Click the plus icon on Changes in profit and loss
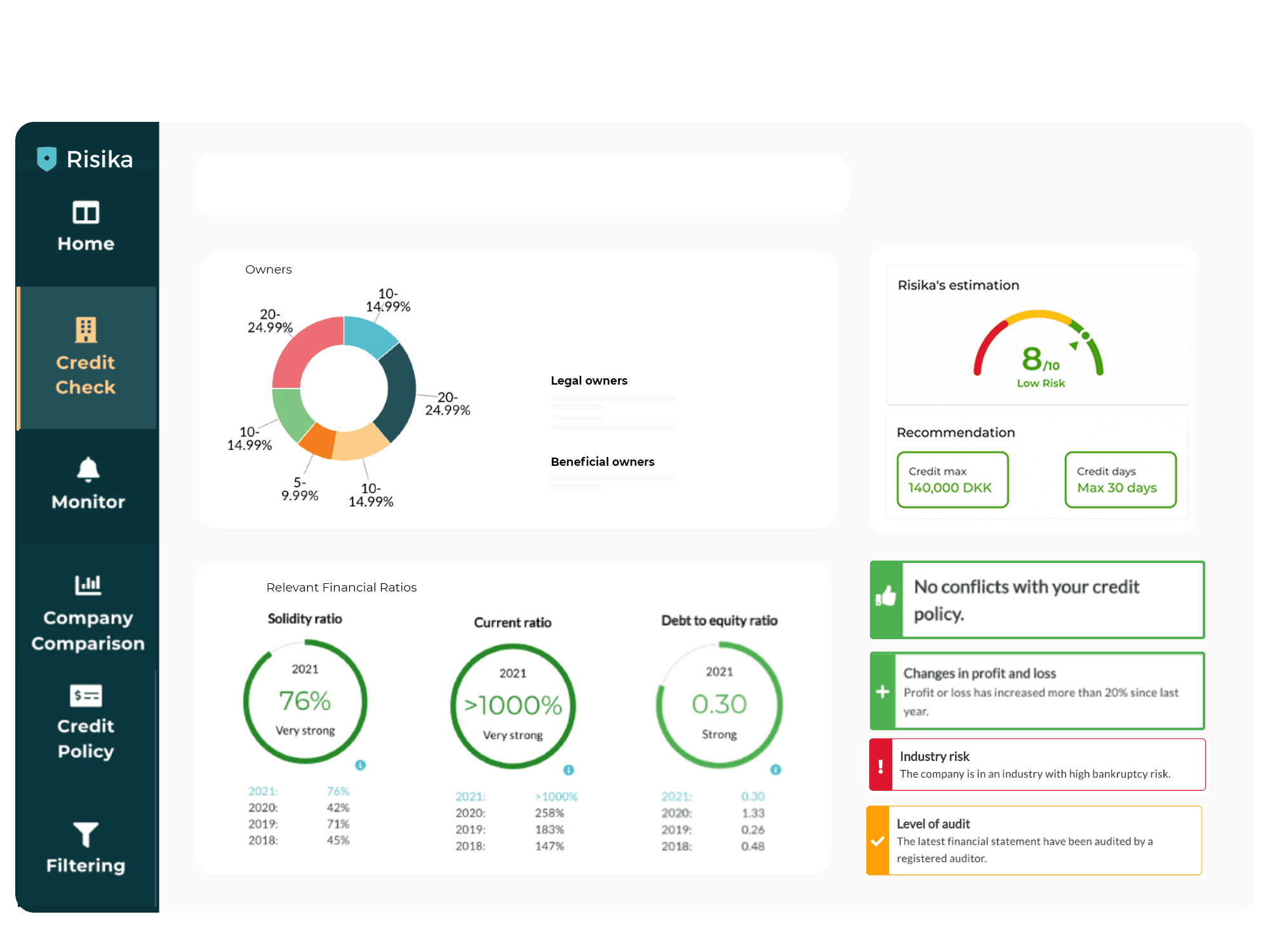 click(883, 691)
